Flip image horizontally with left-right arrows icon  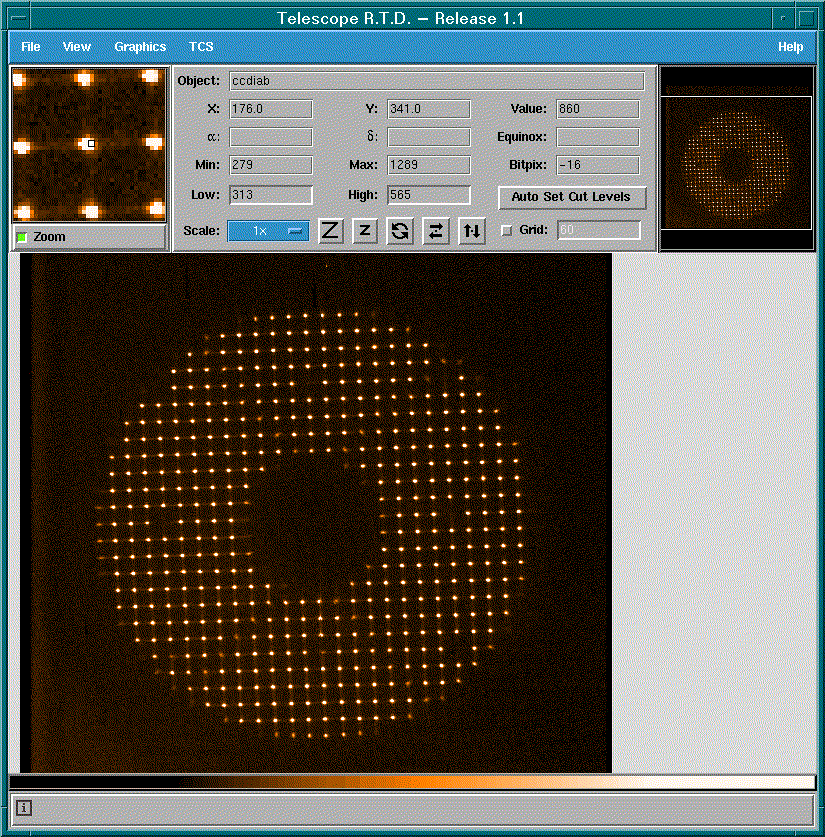coord(435,231)
